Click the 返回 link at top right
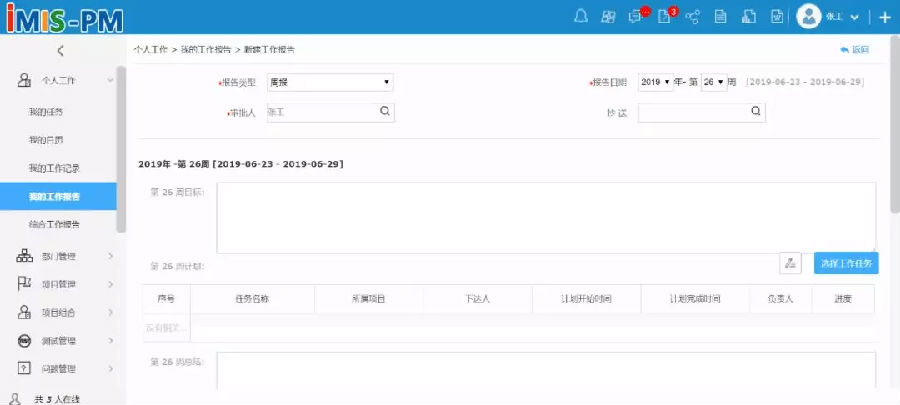This screenshot has width=900, height=405. tap(855, 49)
